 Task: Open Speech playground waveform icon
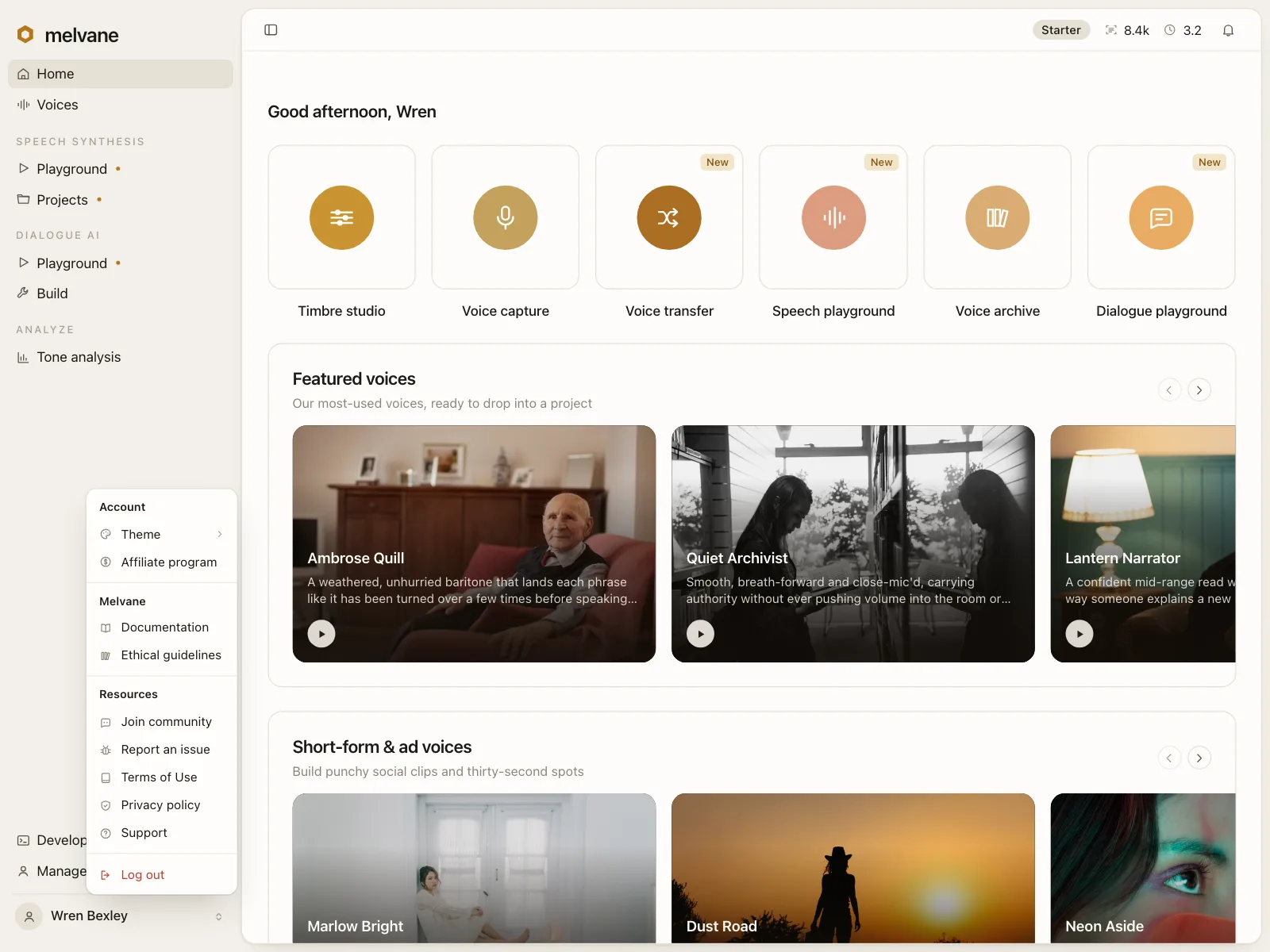[833, 217]
